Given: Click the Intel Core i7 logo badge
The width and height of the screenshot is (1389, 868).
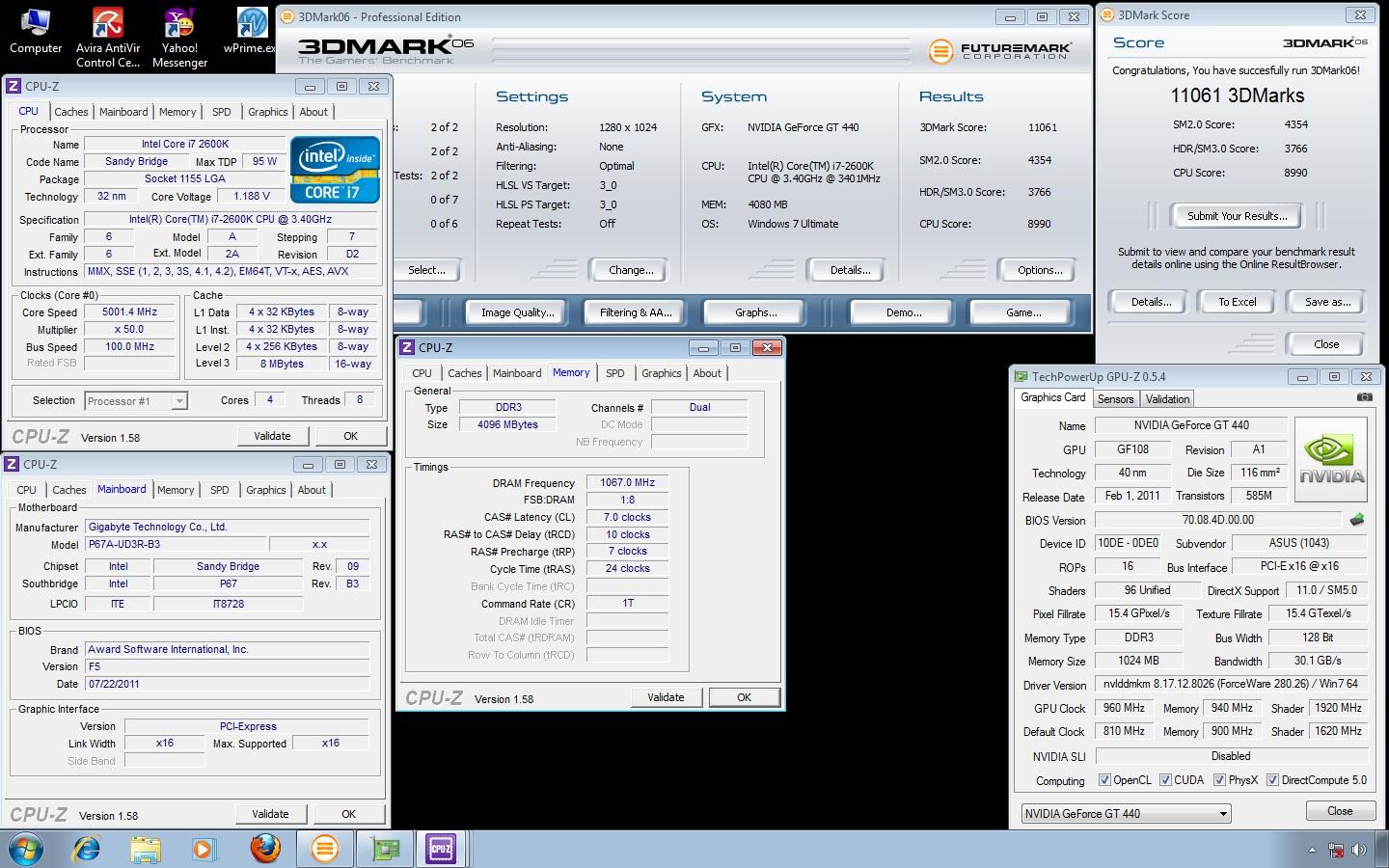Looking at the screenshot, I should [335, 170].
